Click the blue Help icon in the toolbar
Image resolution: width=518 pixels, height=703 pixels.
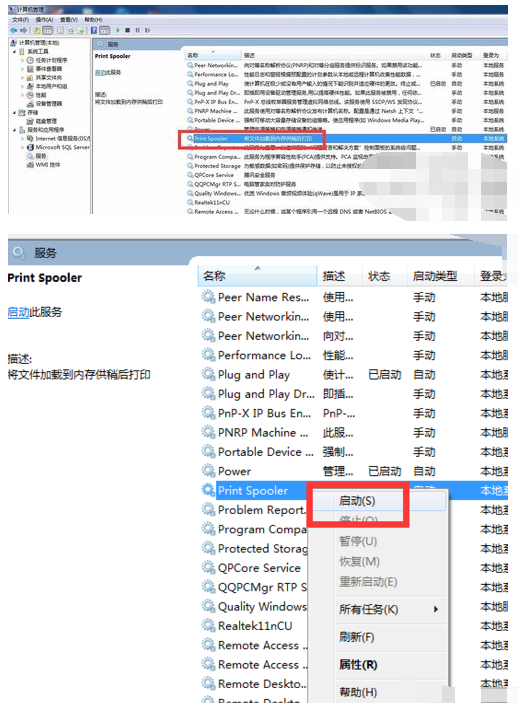point(94,30)
